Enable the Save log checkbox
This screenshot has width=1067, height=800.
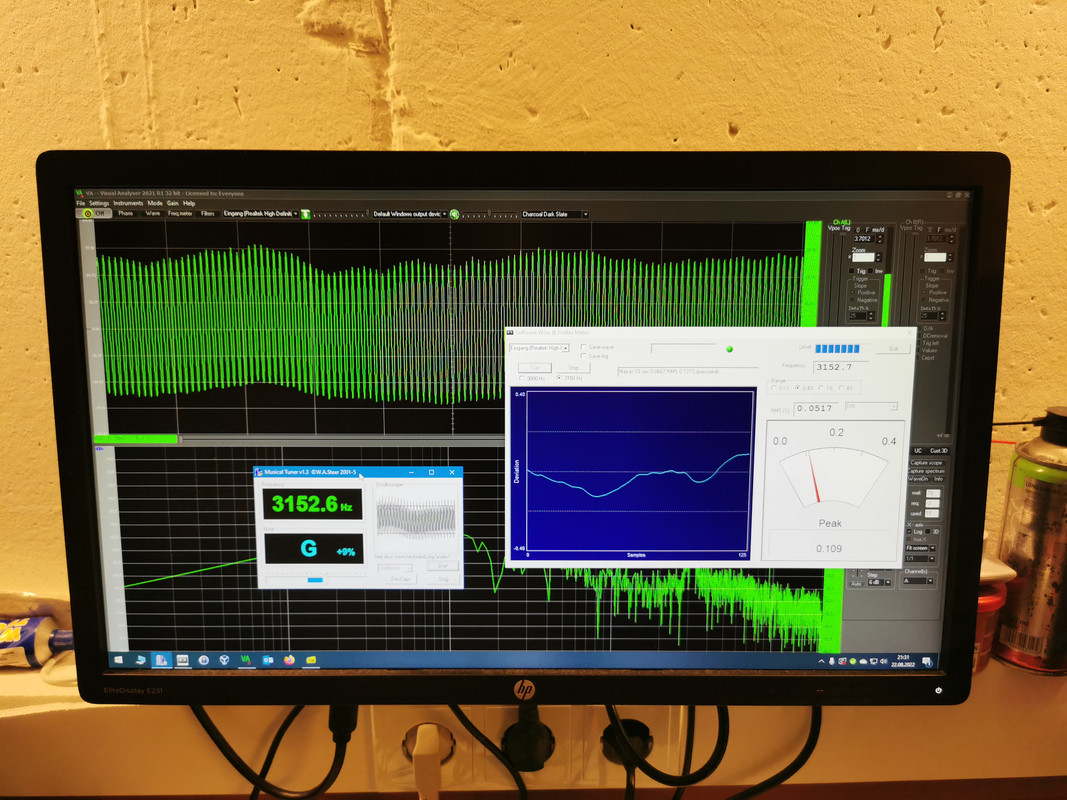pyautogui.click(x=584, y=356)
